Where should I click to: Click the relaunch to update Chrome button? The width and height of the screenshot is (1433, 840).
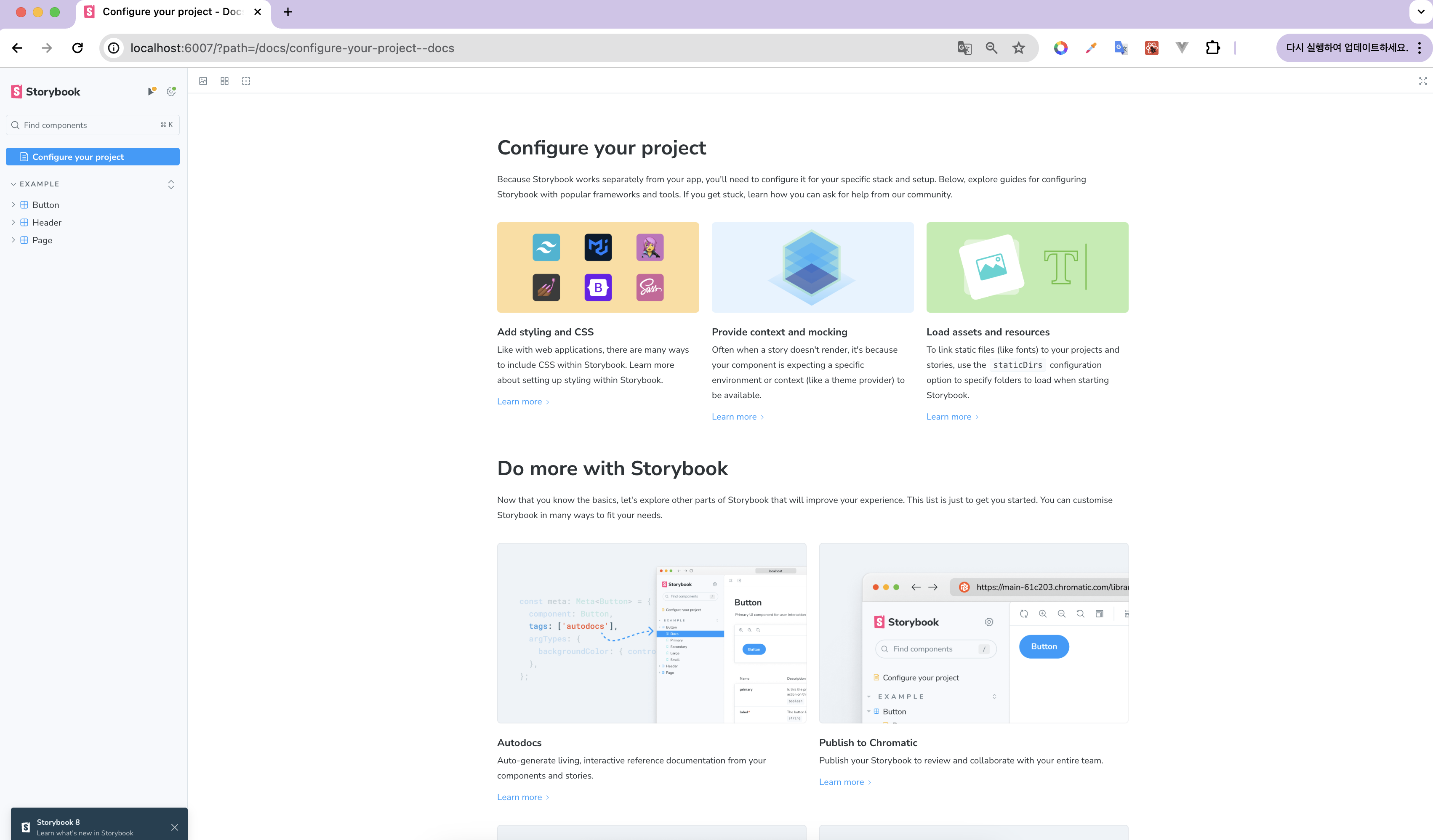pos(1347,48)
